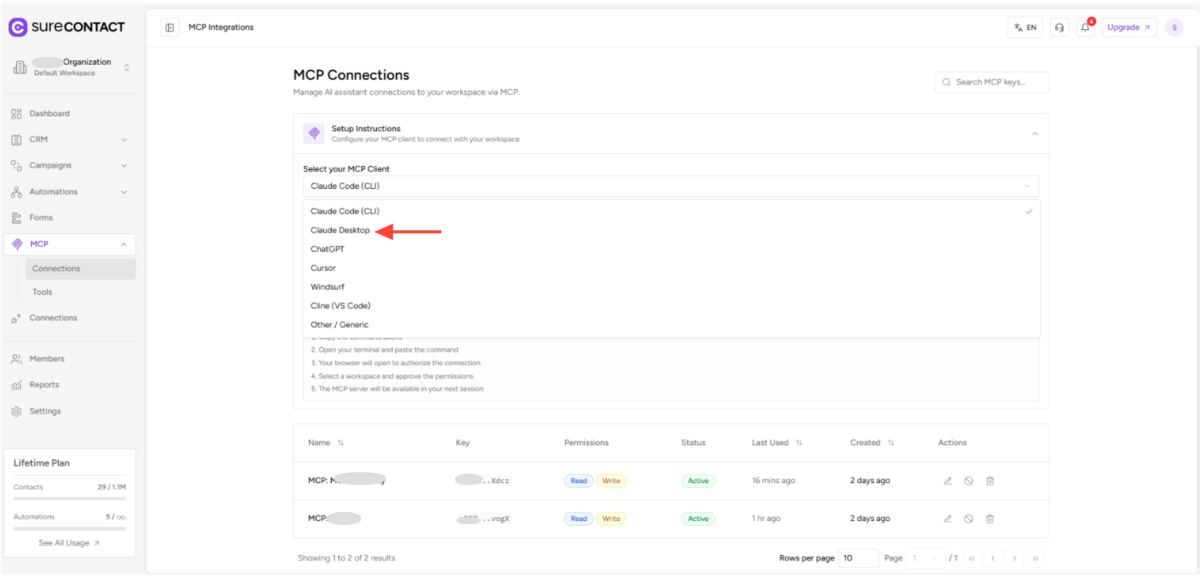Click the Forms sidebar icon

pyautogui.click(x=16, y=217)
